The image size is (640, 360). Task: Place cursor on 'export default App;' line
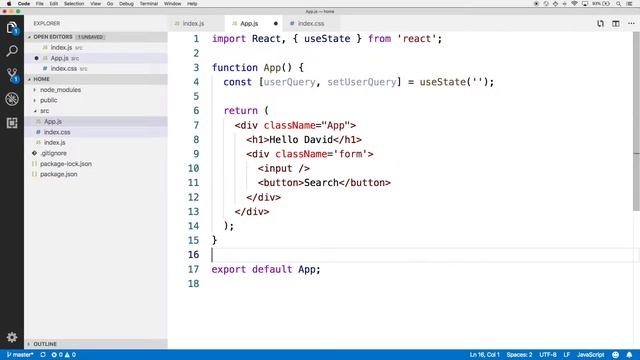pyautogui.click(x=266, y=269)
